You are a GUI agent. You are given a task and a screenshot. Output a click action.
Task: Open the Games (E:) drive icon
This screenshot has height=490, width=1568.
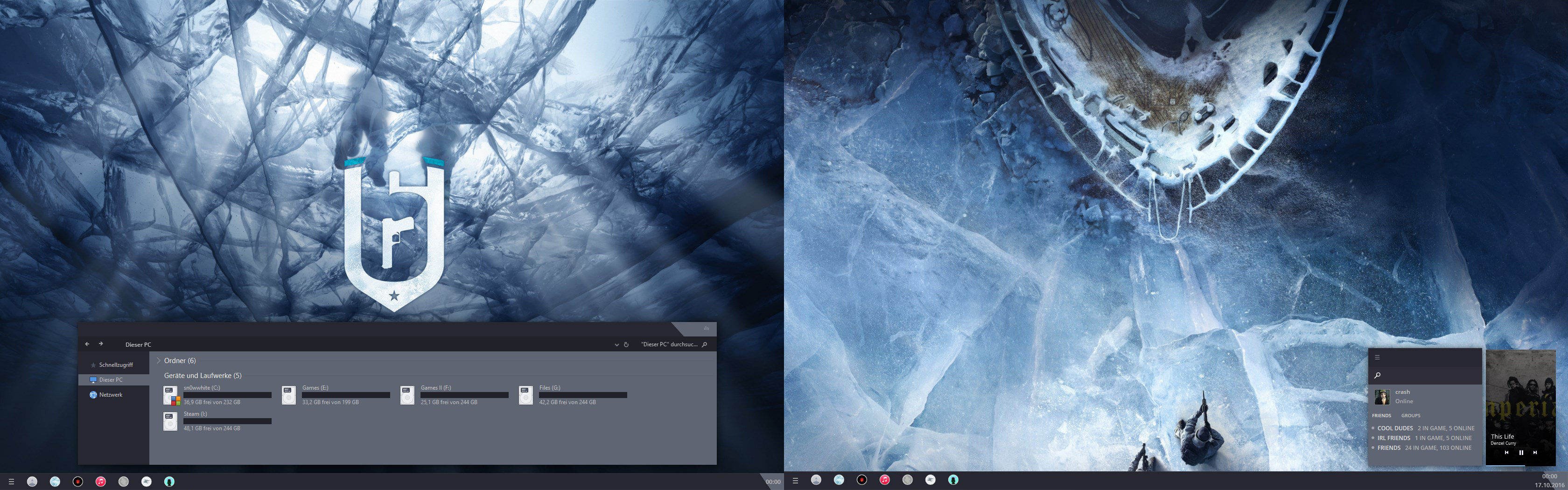(x=289, y=395)
